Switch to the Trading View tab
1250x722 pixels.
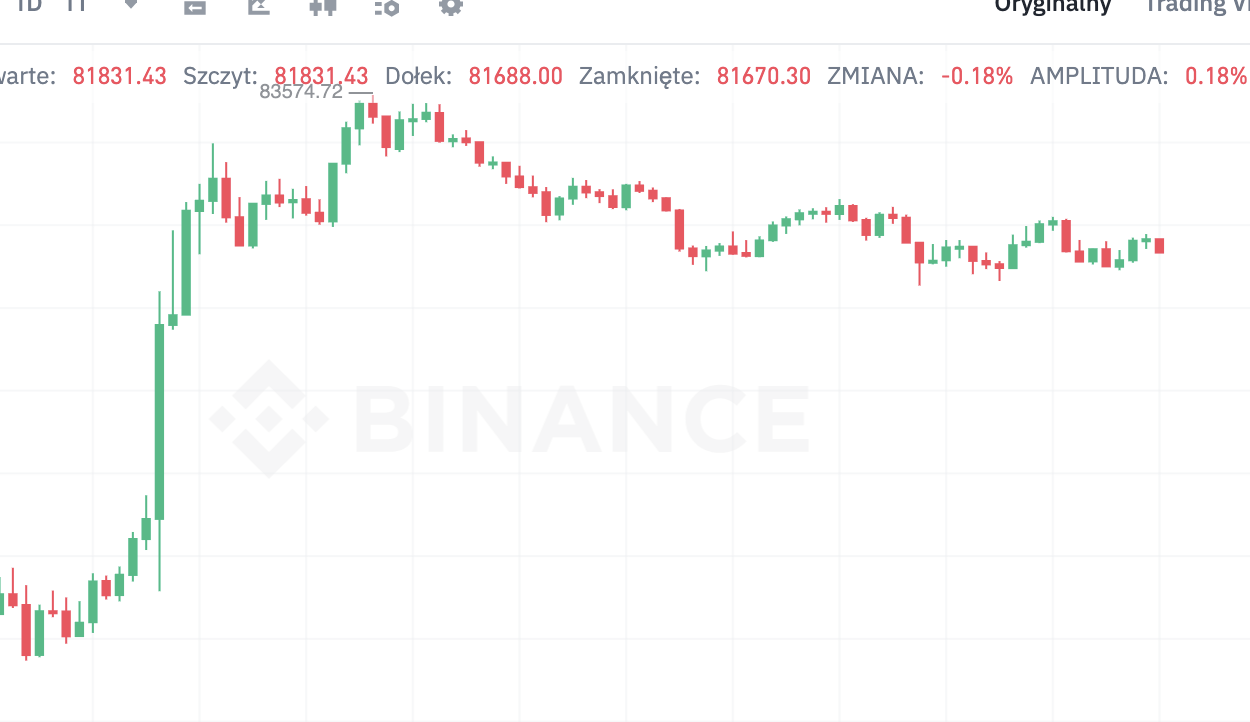tap(1196, 6)
